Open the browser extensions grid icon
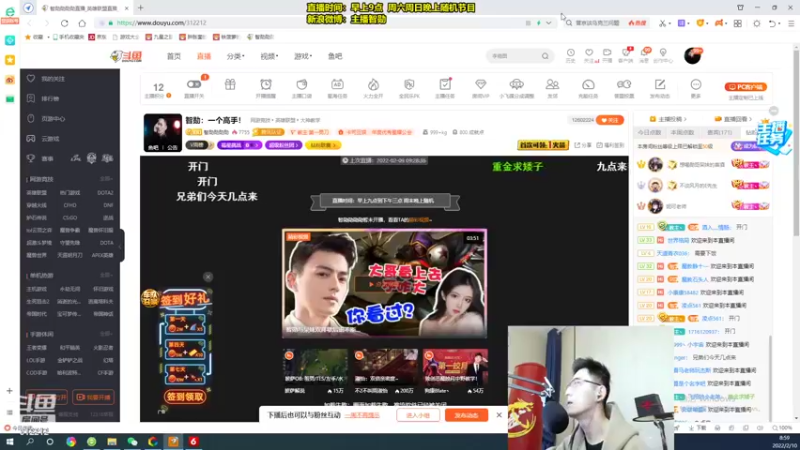The height and width of the screenshot is (450, 800). (x=738, y=23)
